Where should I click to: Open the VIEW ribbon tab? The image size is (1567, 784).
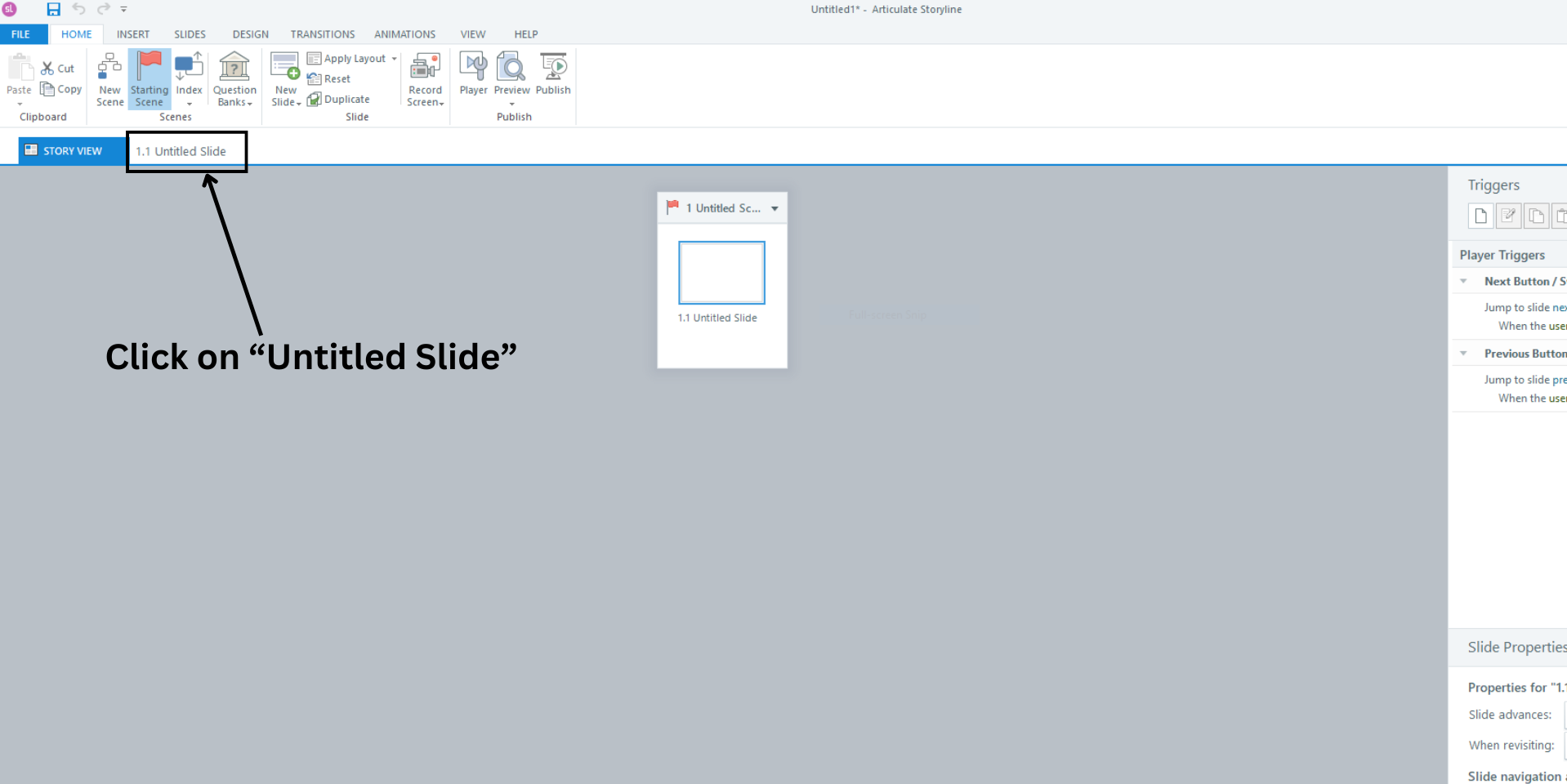click(473, 34)
